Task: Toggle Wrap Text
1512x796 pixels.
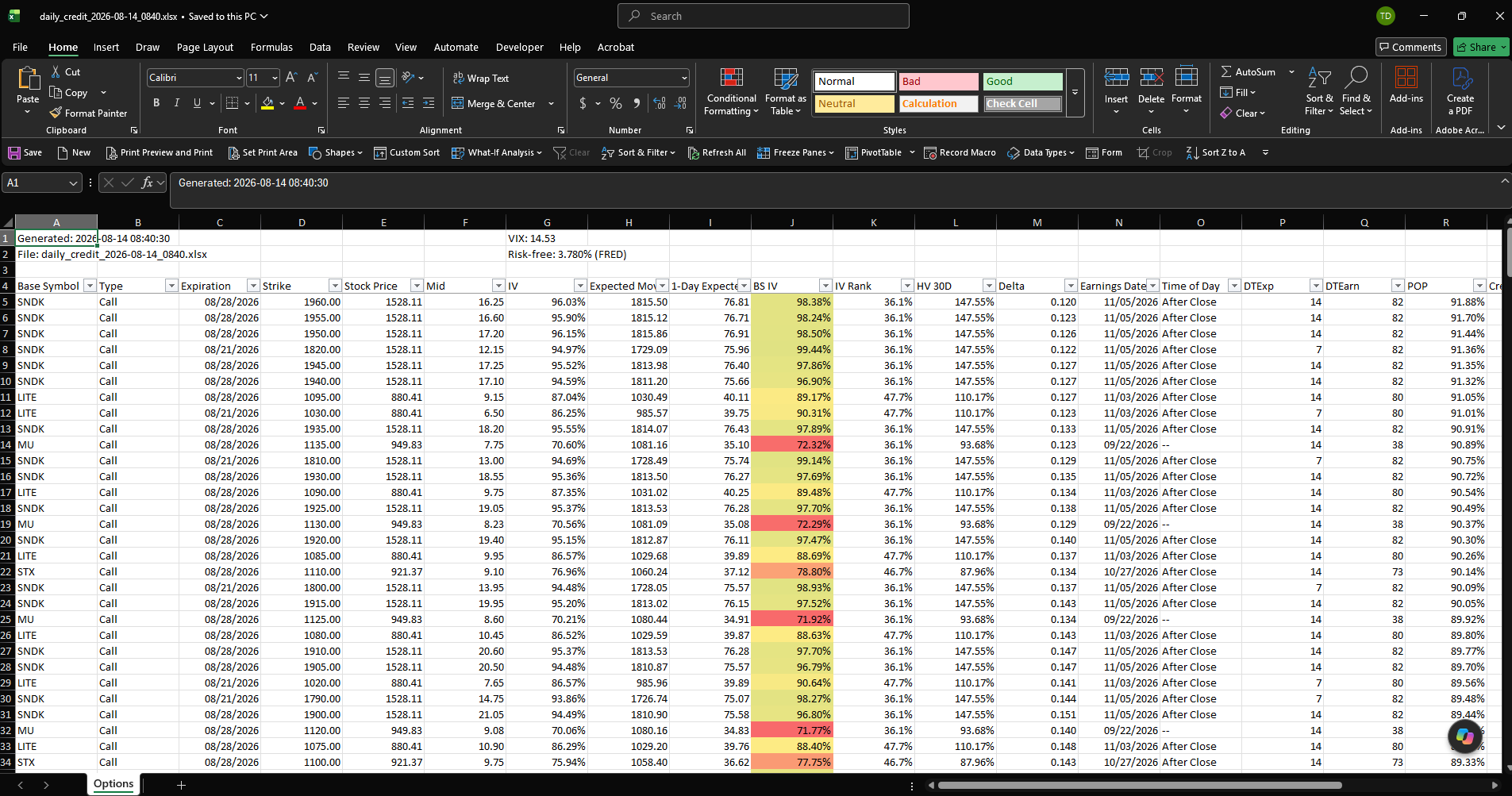Action: tap(480, 78)
